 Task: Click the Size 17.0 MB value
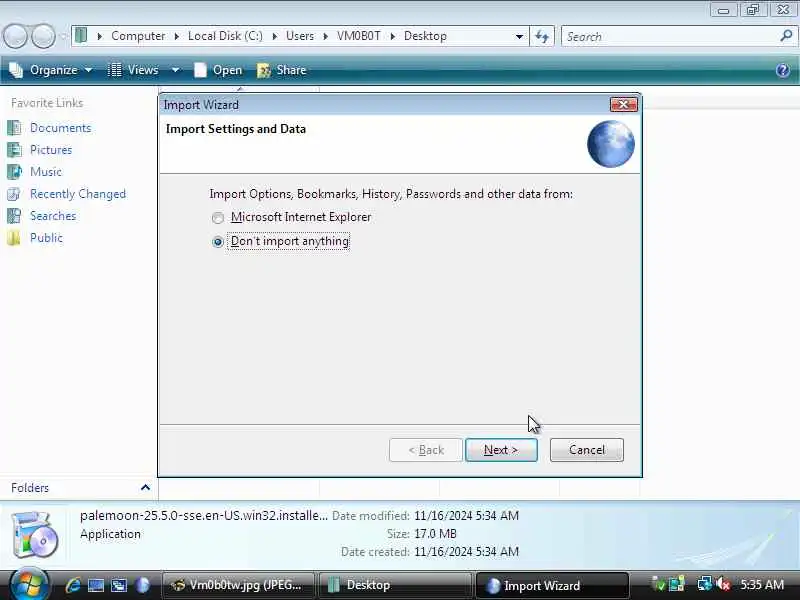click(x=435, y=534)
